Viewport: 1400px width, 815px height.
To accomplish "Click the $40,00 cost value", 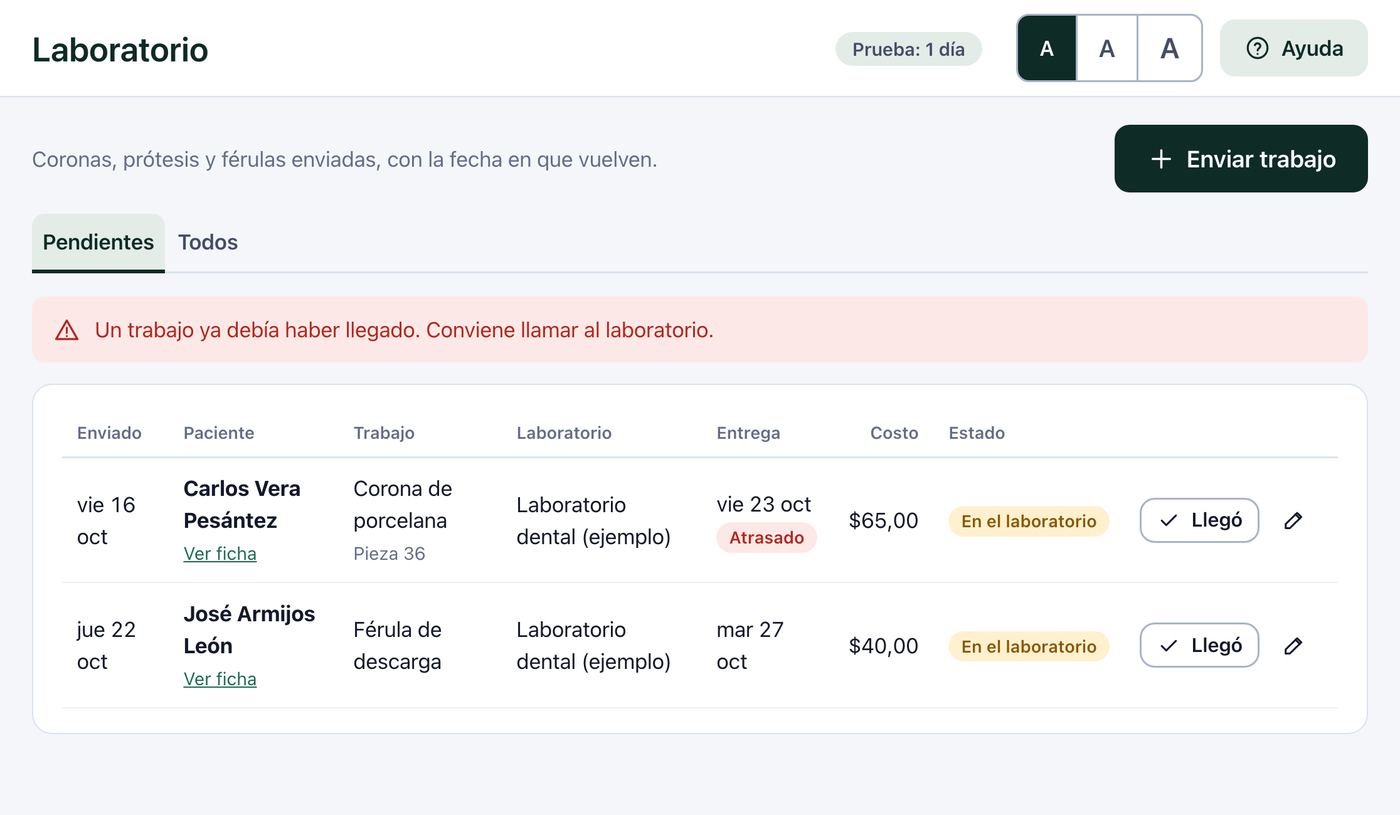I will click(883, 646).
